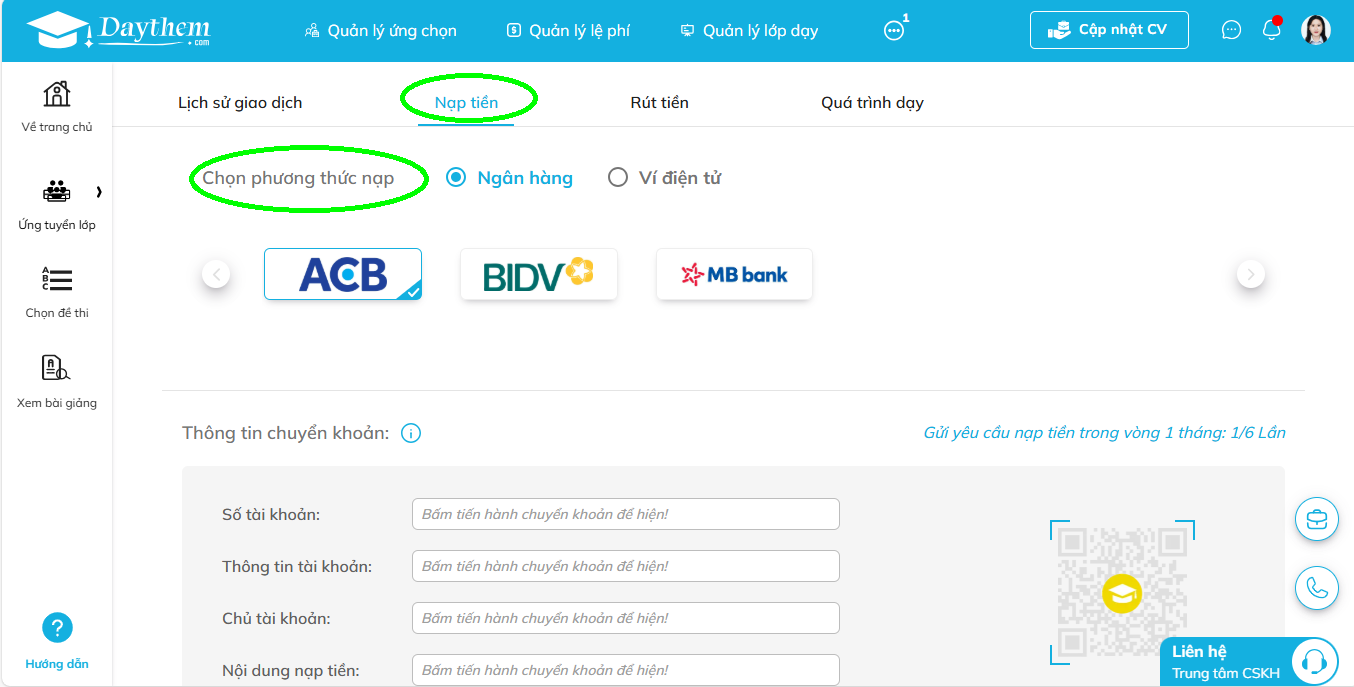Screen dimensions: 1354x687
Task: Click the transfer info icon beside Thông tin chuyển khoản
Action: pos(411,433)
